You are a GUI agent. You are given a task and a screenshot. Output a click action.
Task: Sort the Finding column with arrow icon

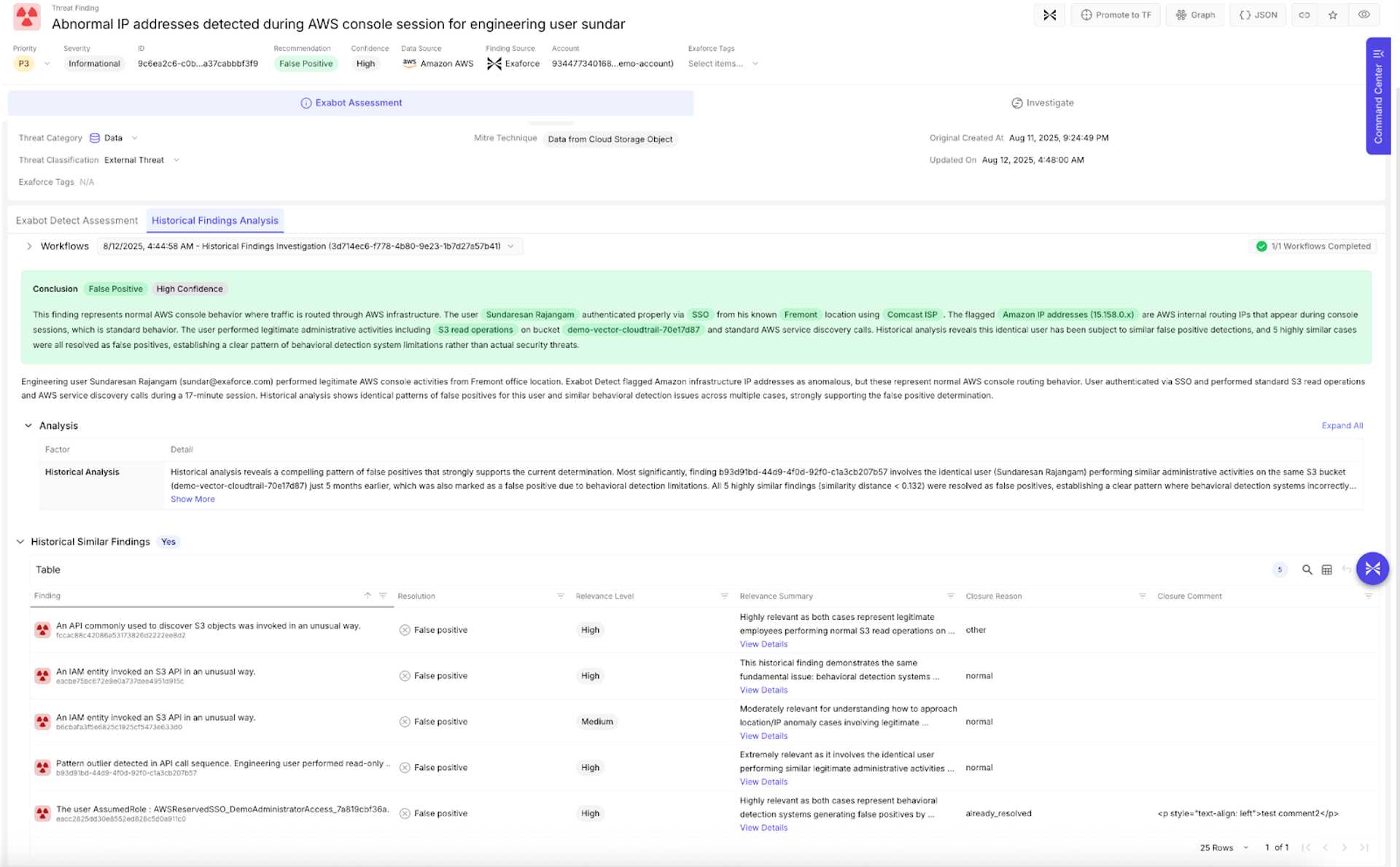(367, 596)
